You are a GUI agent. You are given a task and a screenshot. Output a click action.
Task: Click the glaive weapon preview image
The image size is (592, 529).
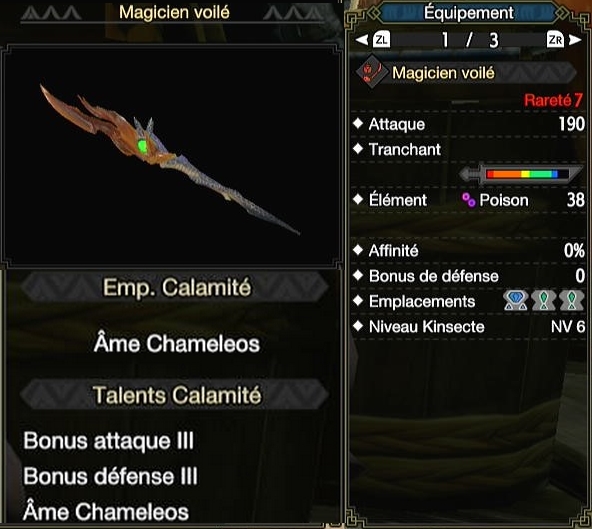(x=170, y=159)
